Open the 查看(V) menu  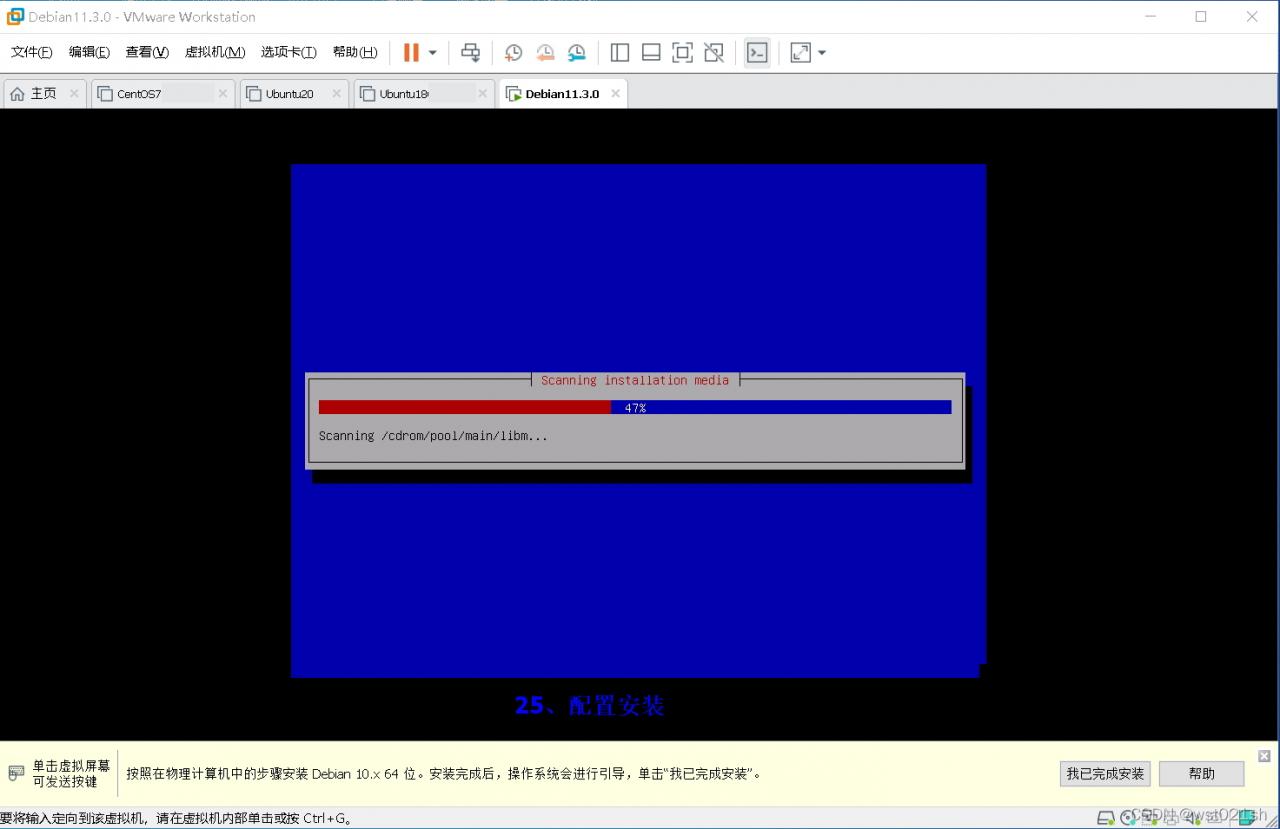click(x=147, y=52)
